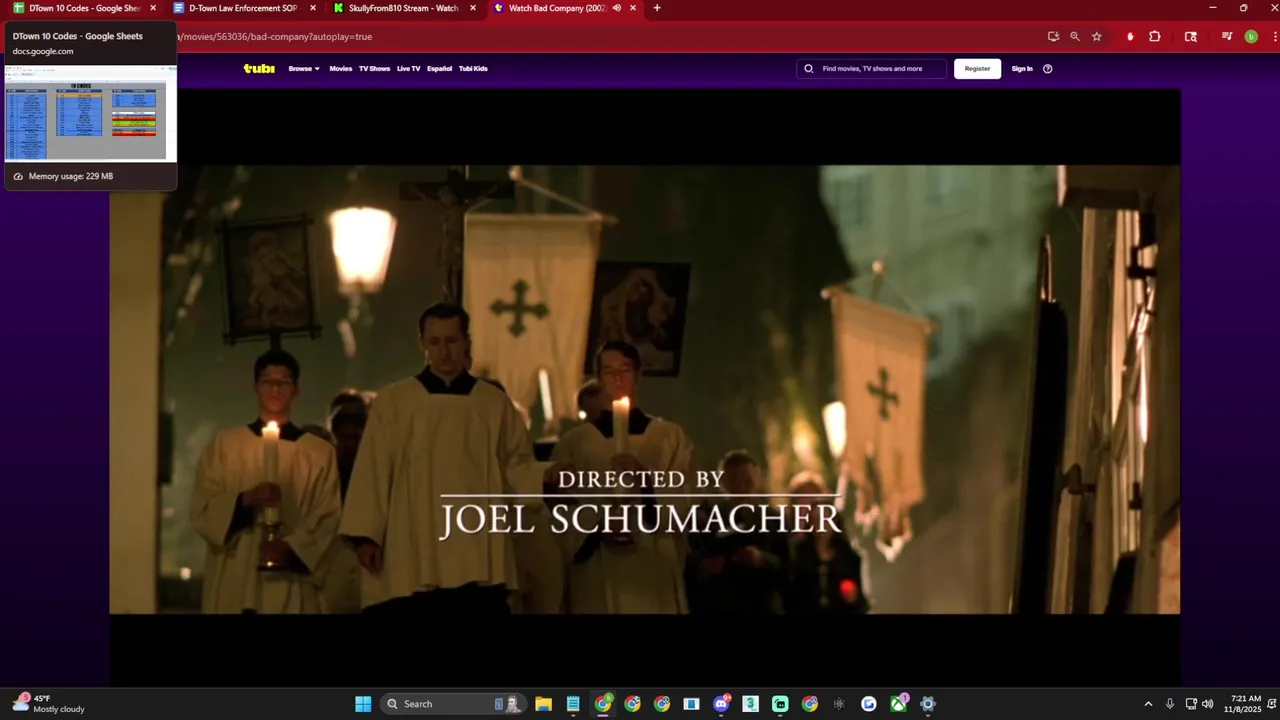The image size is (1280, 720).
Task: Click the Tubi search field
Action: 871,69
